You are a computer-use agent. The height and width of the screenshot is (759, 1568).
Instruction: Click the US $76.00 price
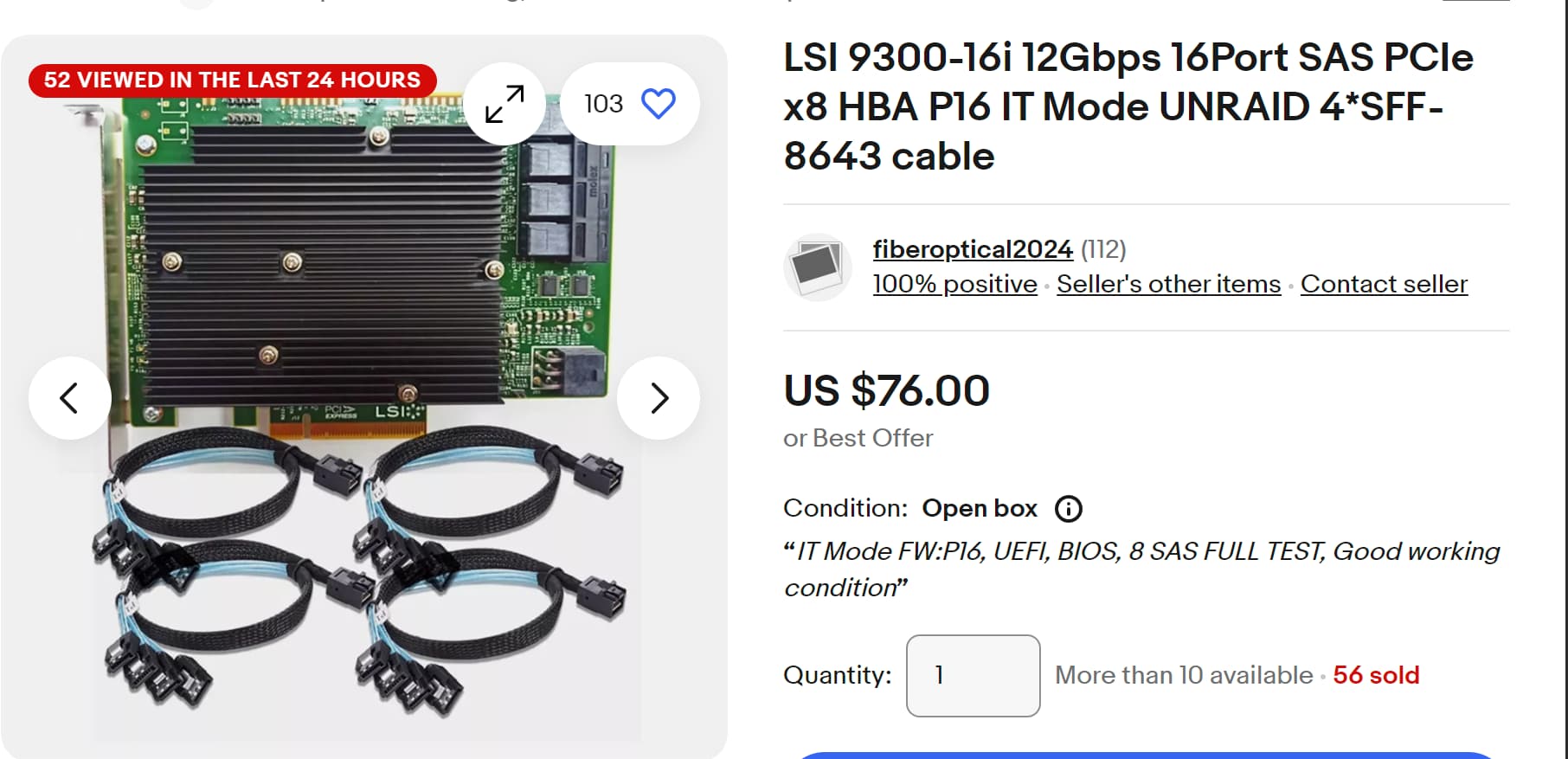pos(886,391)
